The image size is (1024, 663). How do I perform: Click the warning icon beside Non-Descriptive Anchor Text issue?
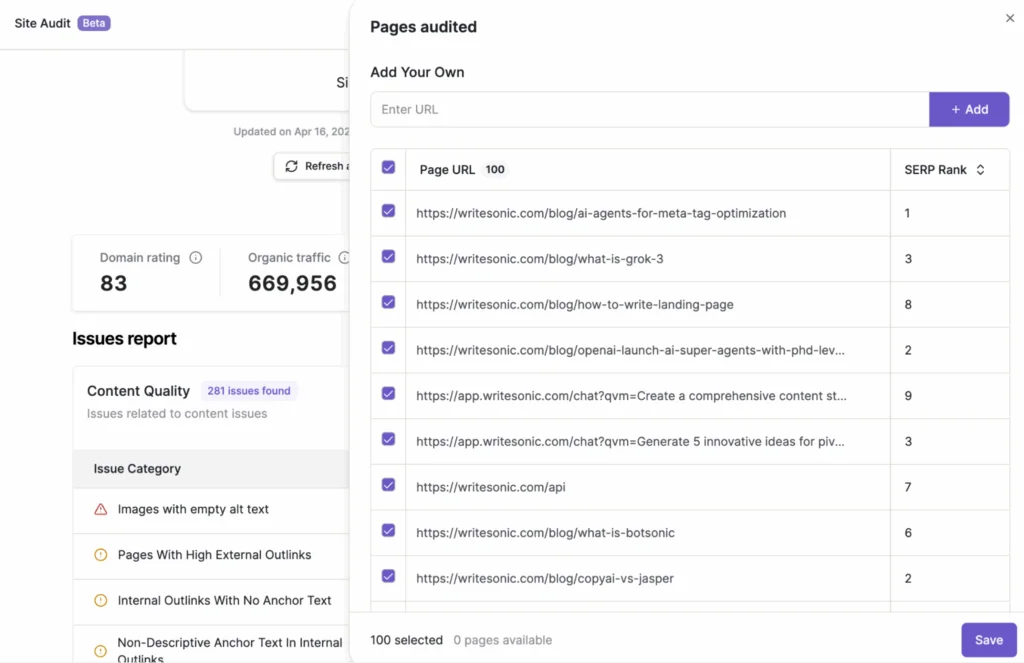tap(100, 649)
